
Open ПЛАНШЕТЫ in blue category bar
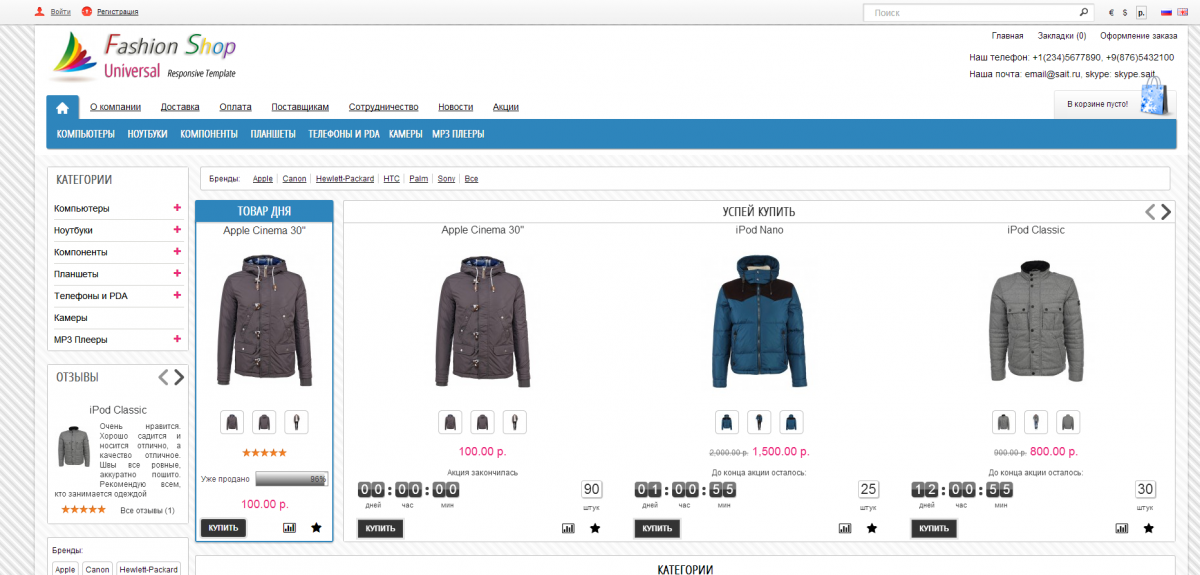click(x=272, y=134)
